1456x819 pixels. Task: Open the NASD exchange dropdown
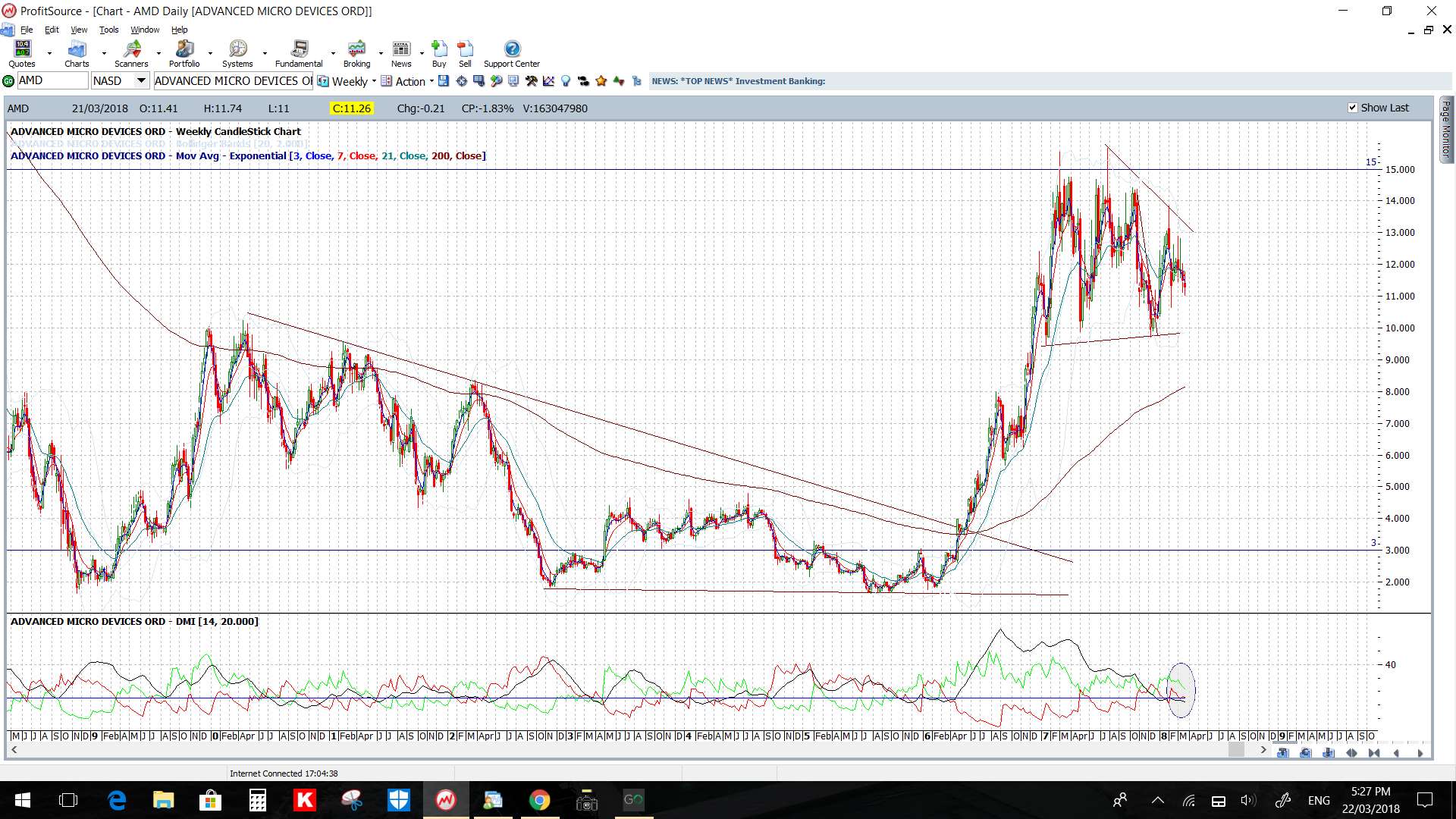click(x=141, y=80)
